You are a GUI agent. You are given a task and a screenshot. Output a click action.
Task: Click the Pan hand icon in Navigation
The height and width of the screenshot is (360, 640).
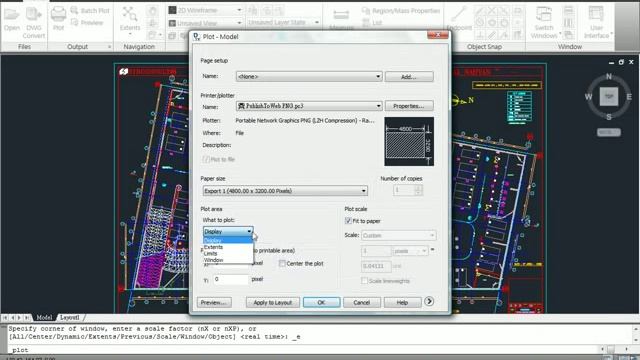(x=153, y=11)
